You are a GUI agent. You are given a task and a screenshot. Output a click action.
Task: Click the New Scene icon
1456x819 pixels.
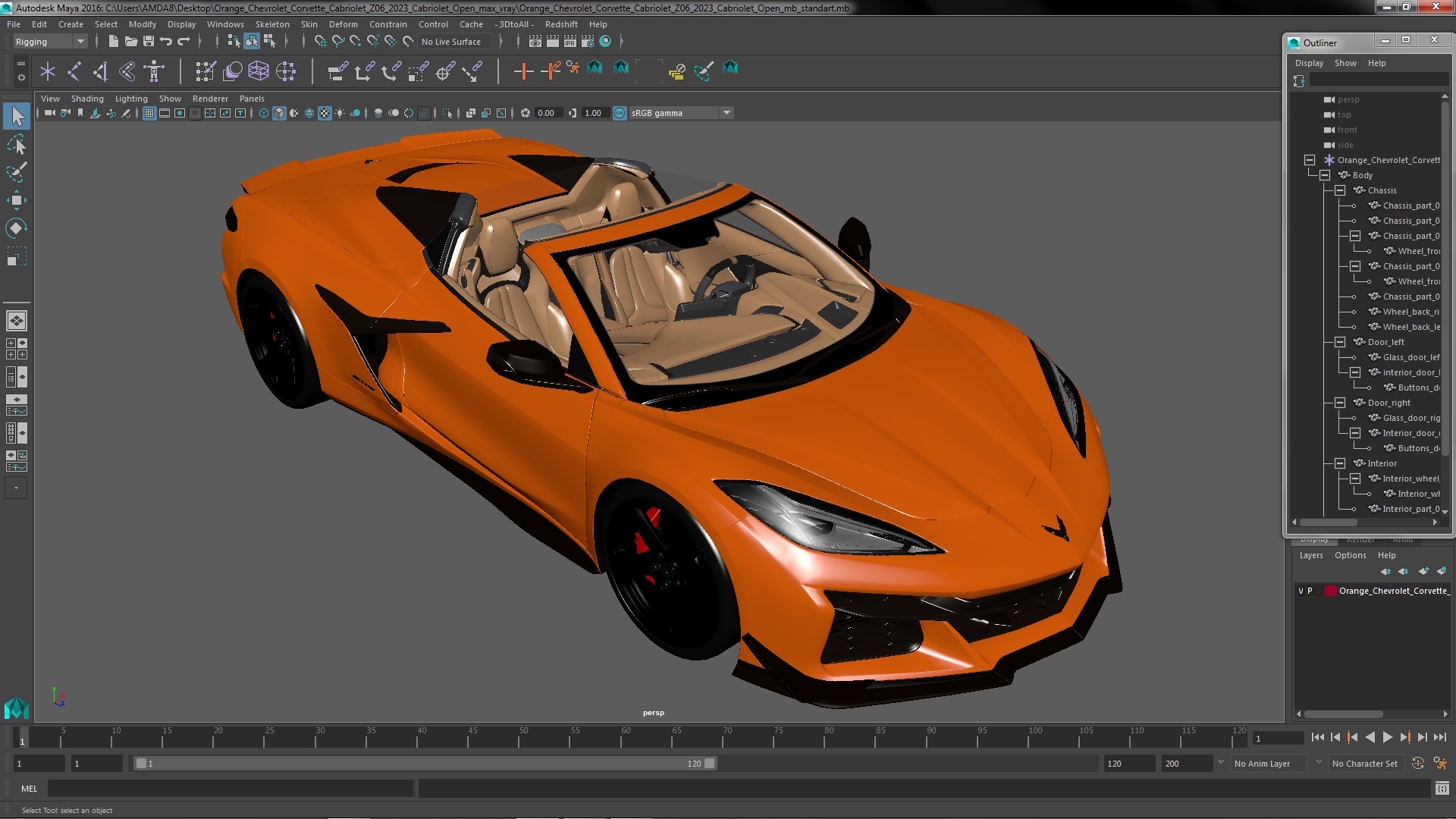click(113, 41)
